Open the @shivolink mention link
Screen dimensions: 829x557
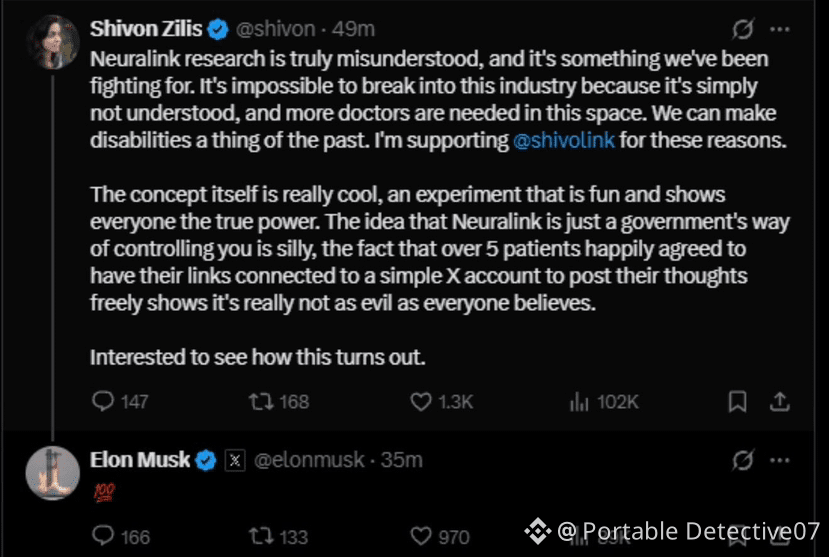(564, 141)
